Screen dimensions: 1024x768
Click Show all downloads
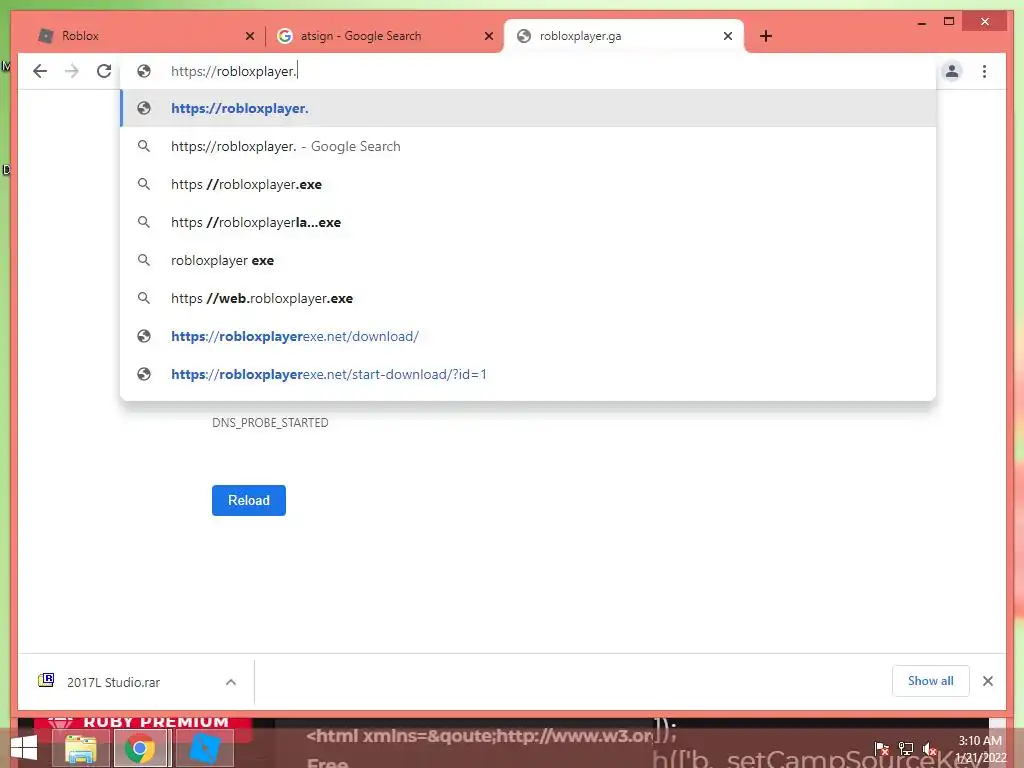(x=931, y=681)
